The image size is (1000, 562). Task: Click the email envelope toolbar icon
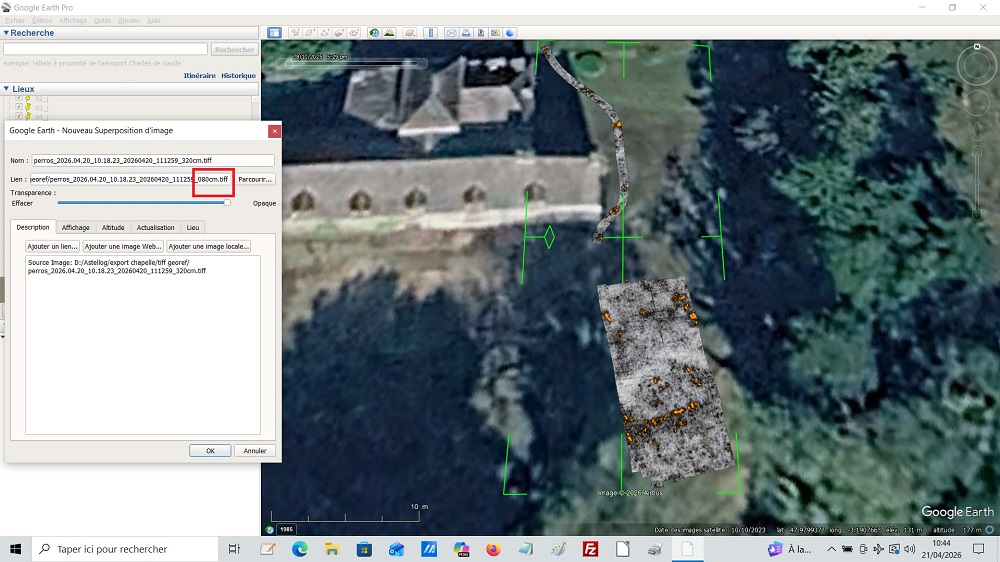pos(452,32)
